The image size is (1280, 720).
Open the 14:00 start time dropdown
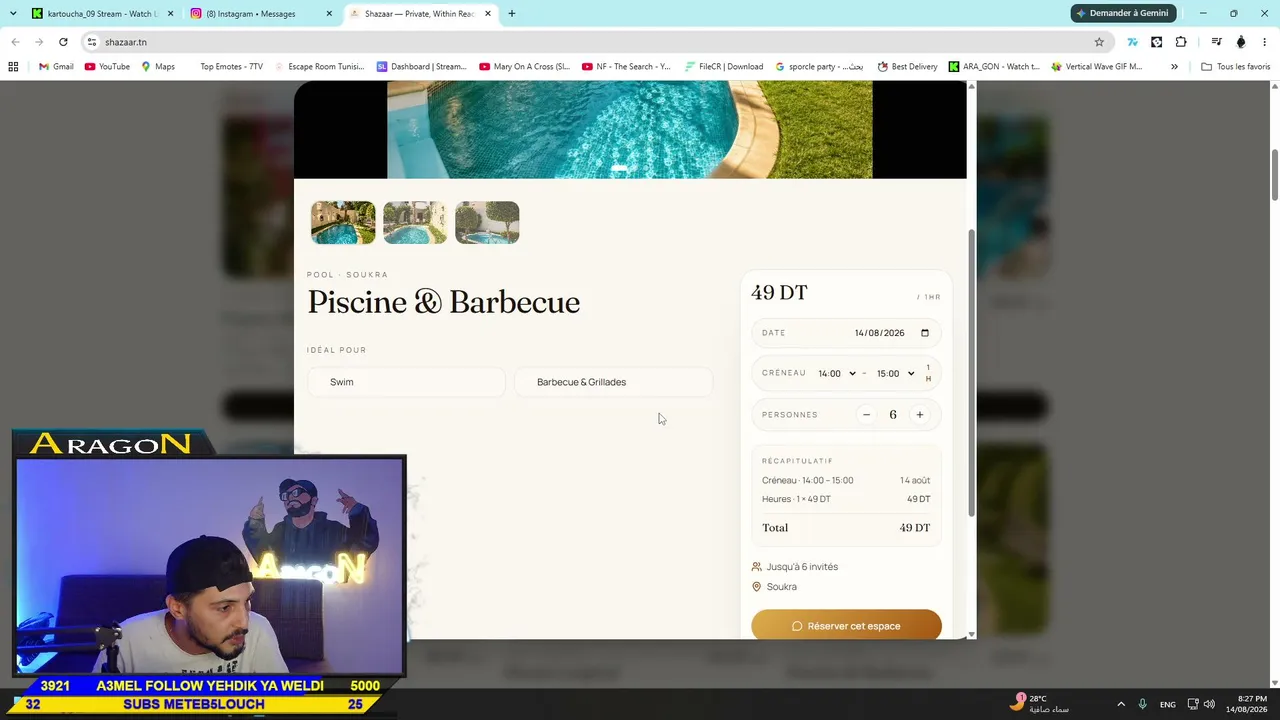tap(837, 374)
